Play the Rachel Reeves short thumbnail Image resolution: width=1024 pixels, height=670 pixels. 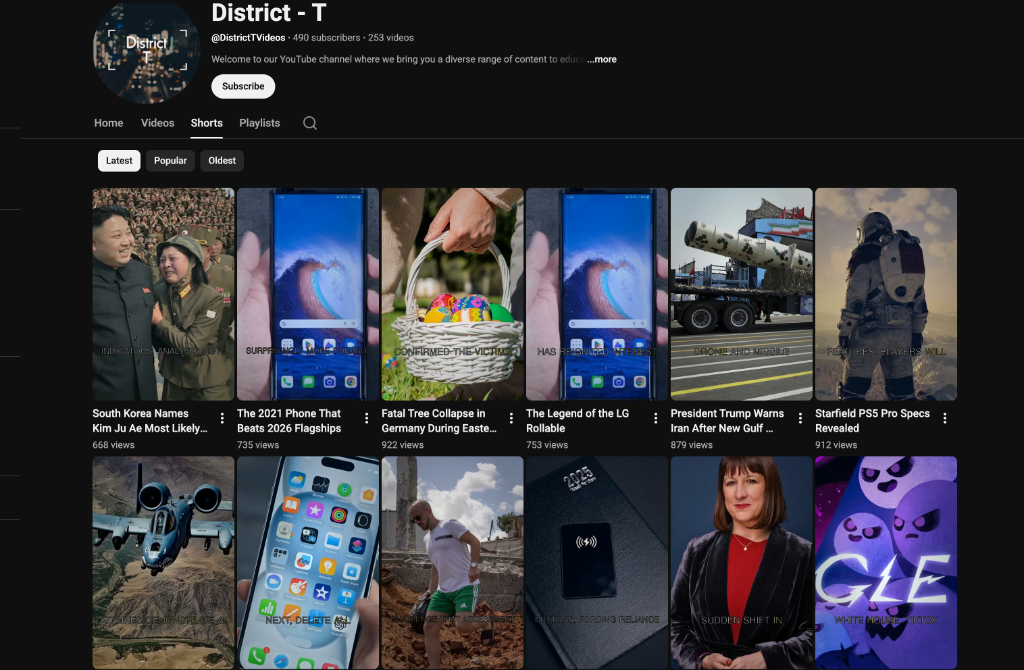[x=741, y=562]
